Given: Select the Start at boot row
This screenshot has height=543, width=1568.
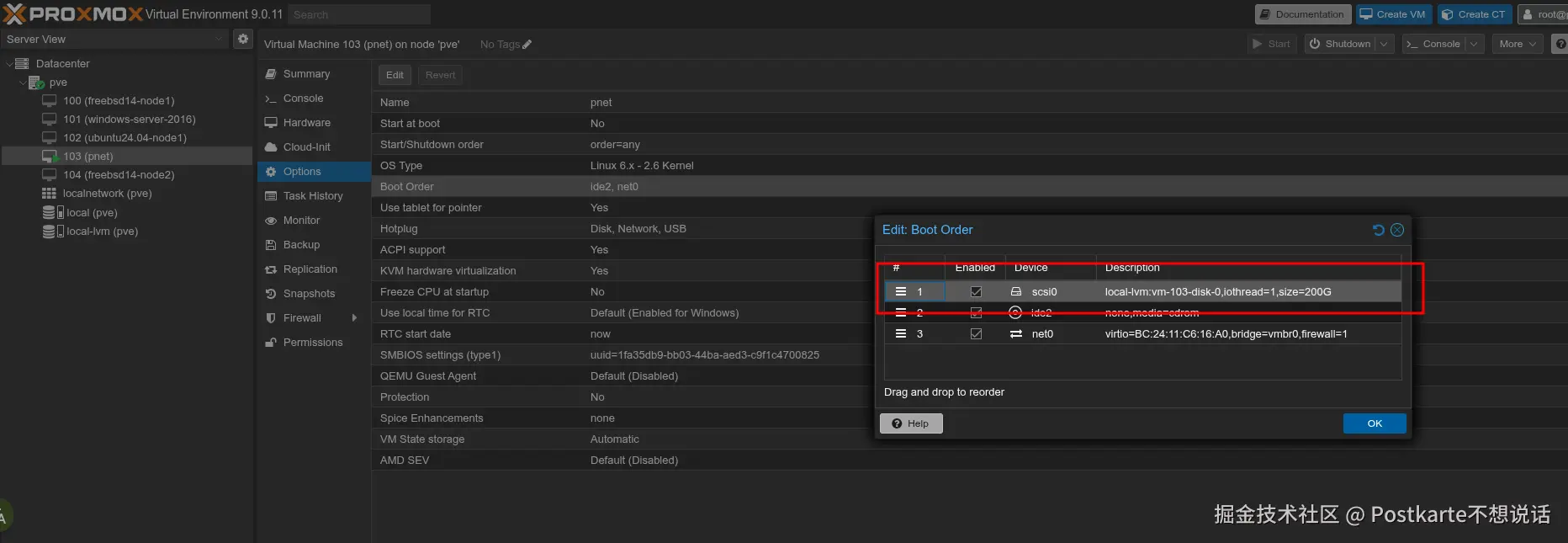Looking at the screenshot, I should 970,124.
